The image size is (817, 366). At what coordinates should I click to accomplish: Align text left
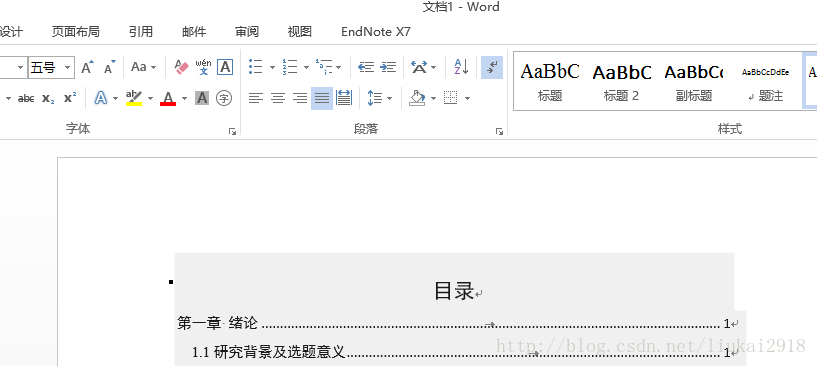click(256, 98)
